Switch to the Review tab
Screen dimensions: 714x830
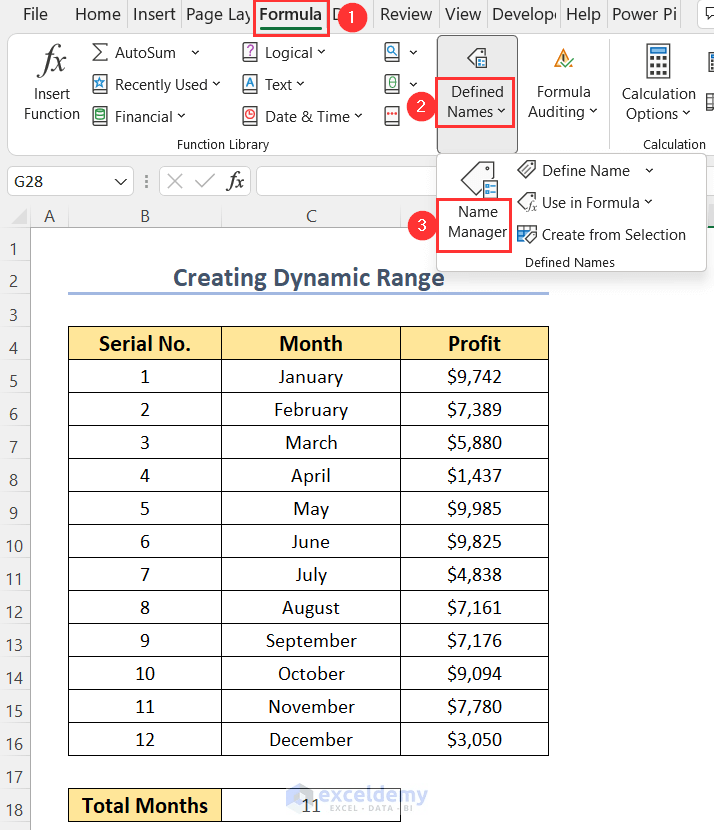(x=406, y=14)
